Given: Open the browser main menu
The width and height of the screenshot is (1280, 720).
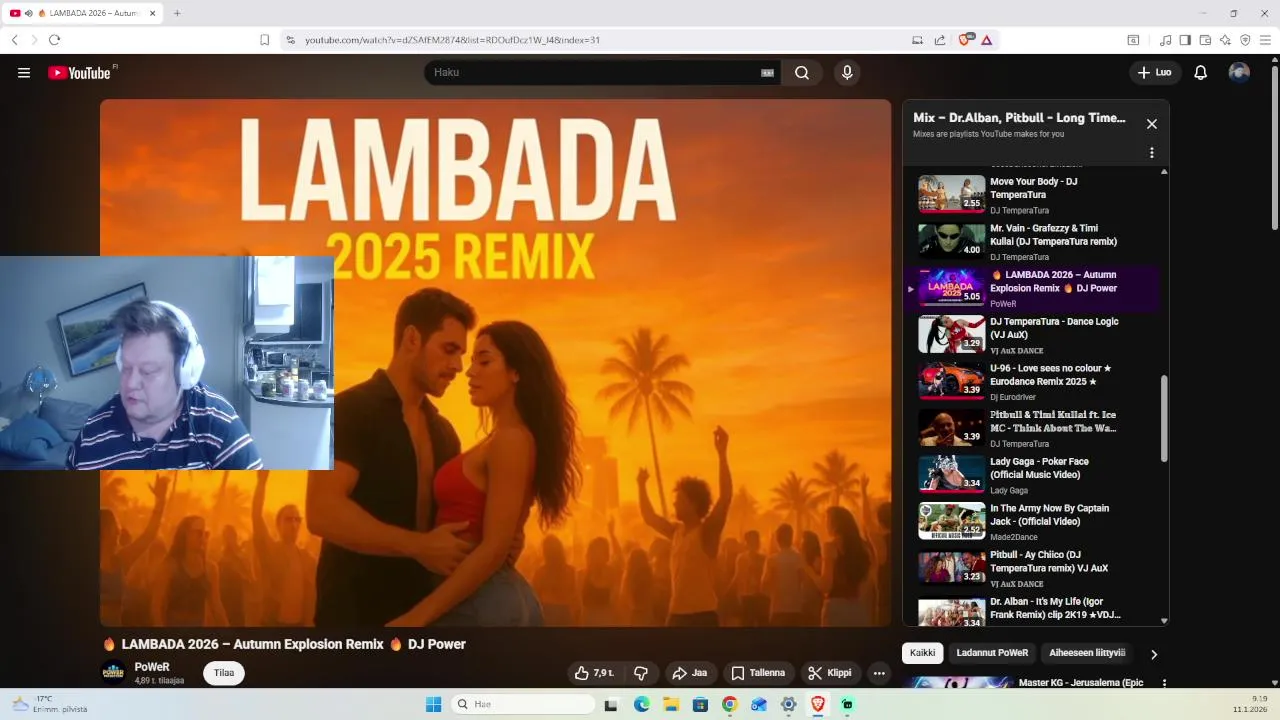Looking at the screenshot, I should tap(1265, 40).
